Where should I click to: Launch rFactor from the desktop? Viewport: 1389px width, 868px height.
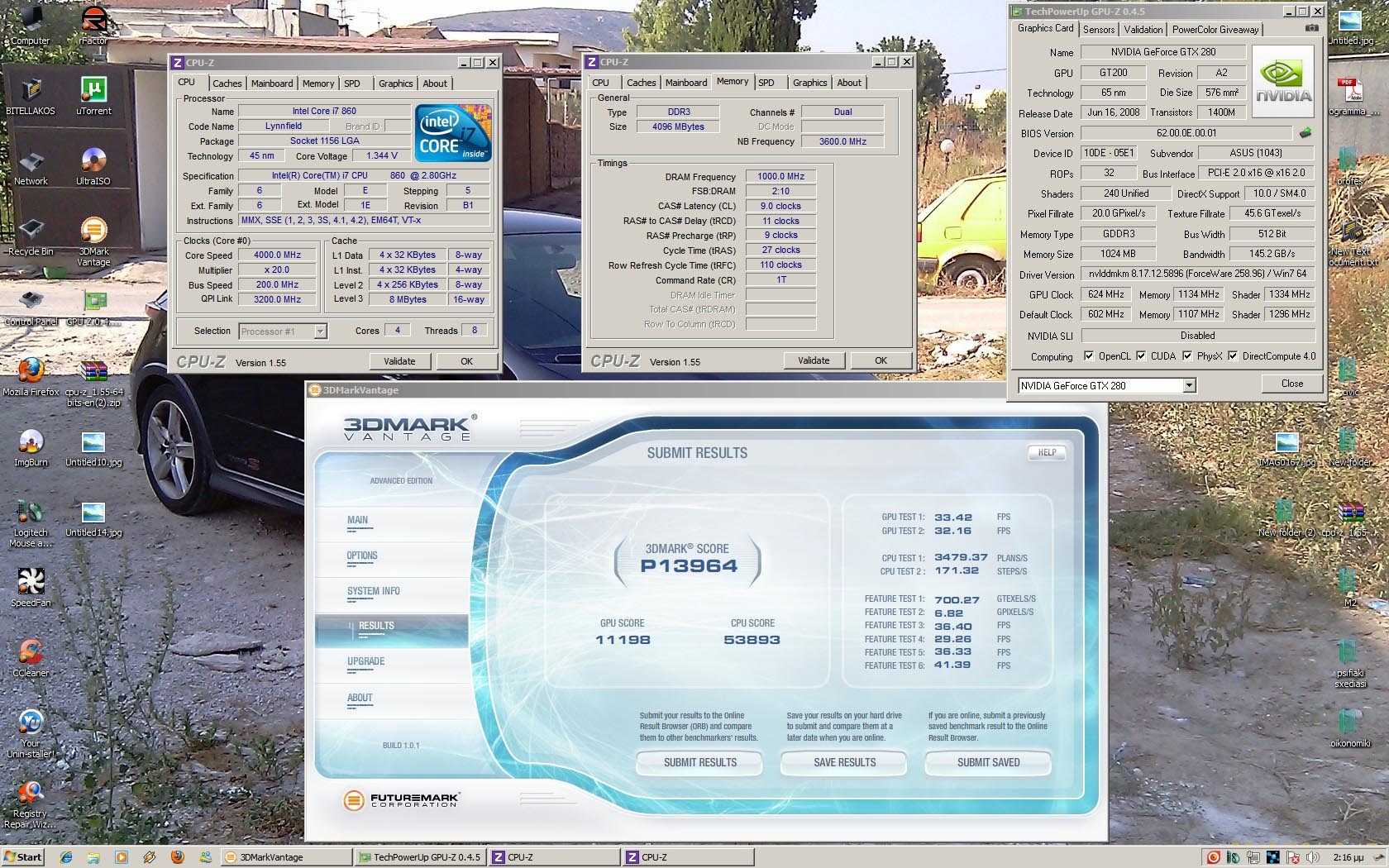pos(93,25)
